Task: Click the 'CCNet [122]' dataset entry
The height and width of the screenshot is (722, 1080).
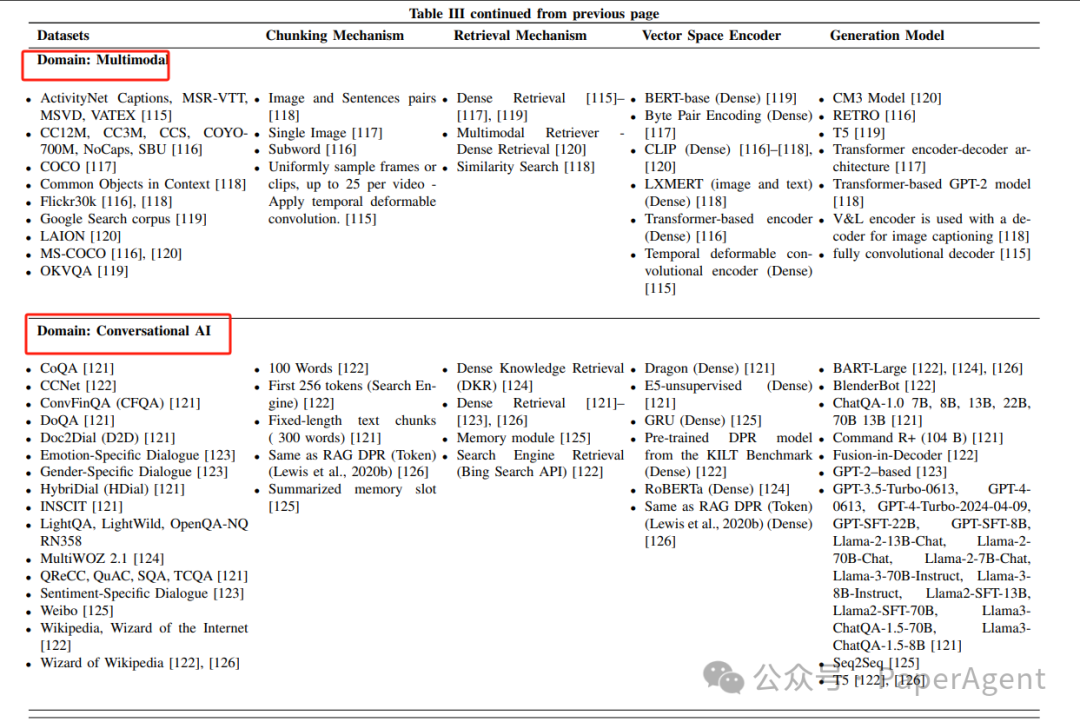Action: point(78,386)
